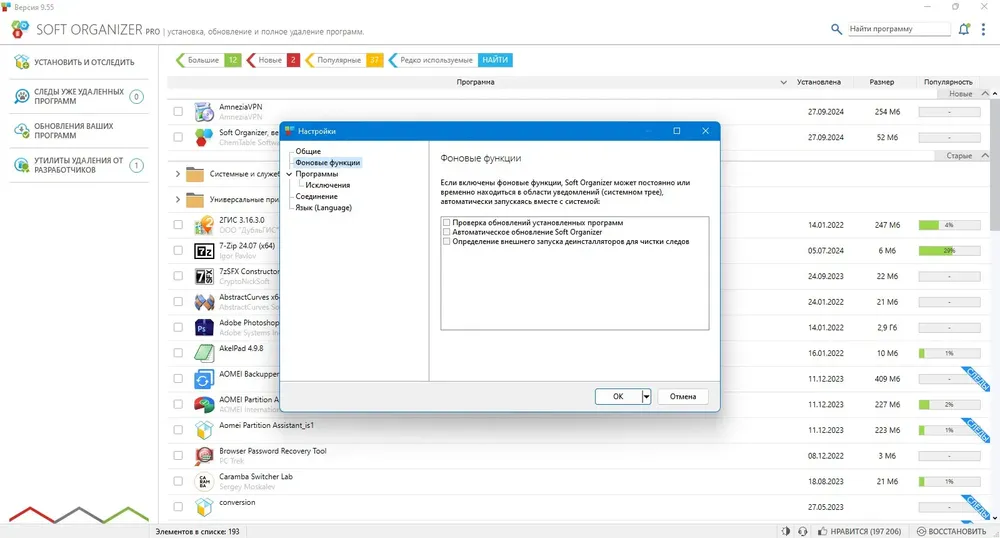Click AOMEI Partition popularity bar showing 2%
The image size is (1000, 538).
(949, 404)
